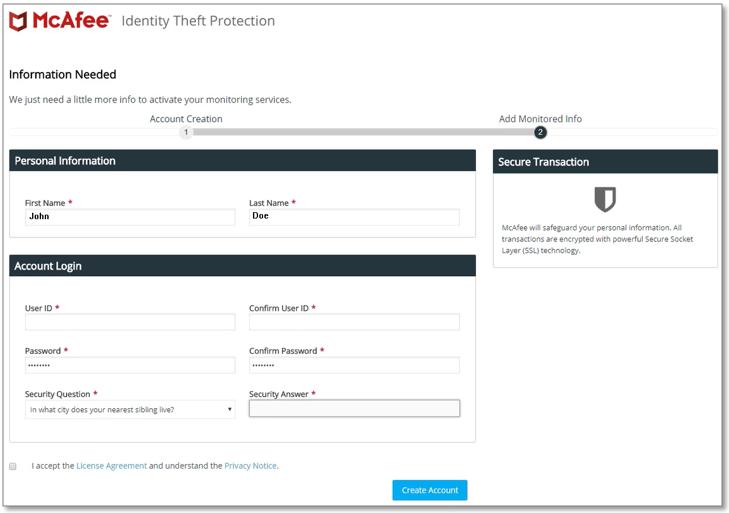This screenshot has width=729, height=513.
Task: Select the Confirm Password input box
Action: point(354,365)
